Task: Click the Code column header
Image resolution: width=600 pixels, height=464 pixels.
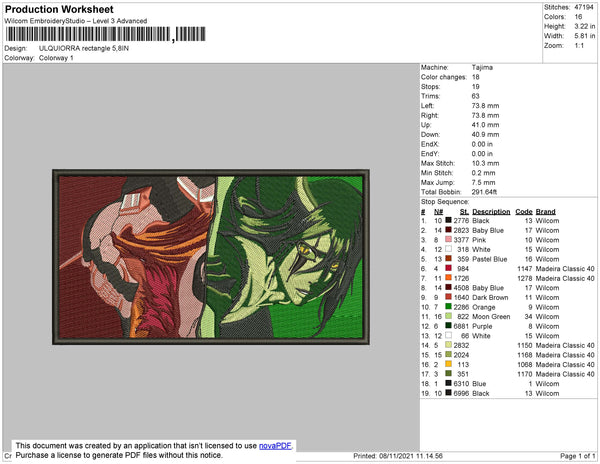Action: pyautogui.click(x=524, y=212)
